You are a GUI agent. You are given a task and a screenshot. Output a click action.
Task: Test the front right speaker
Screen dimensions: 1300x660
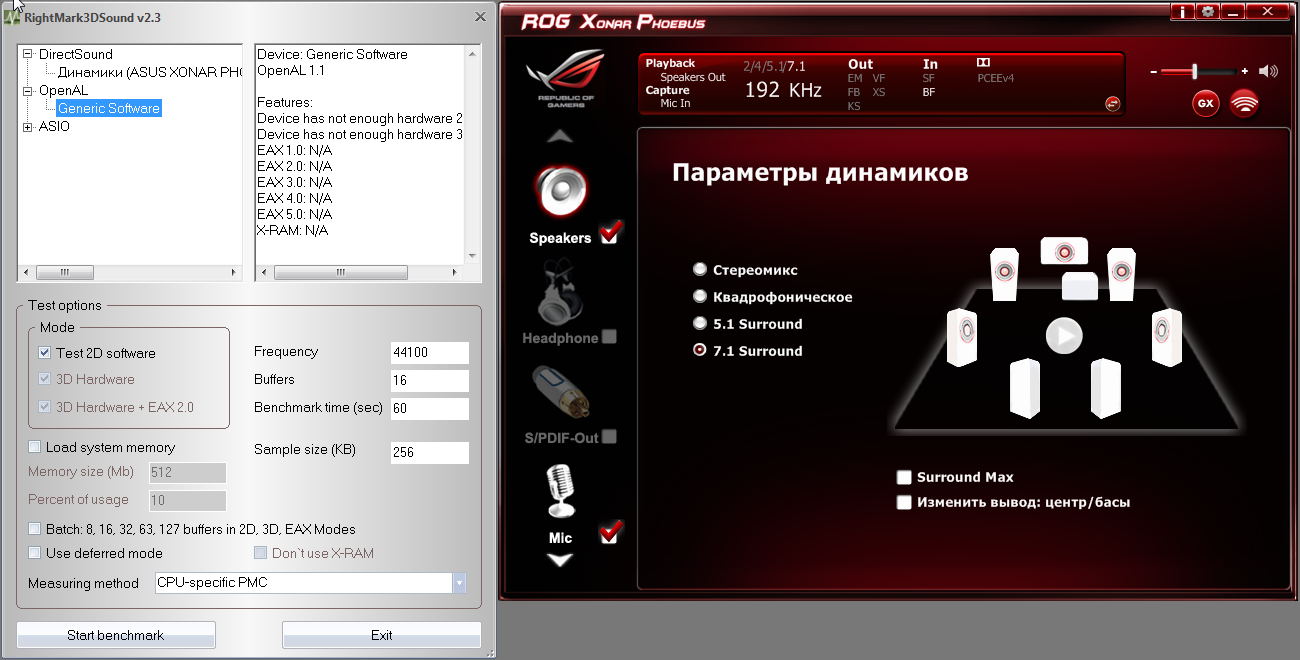(1122, 272)
